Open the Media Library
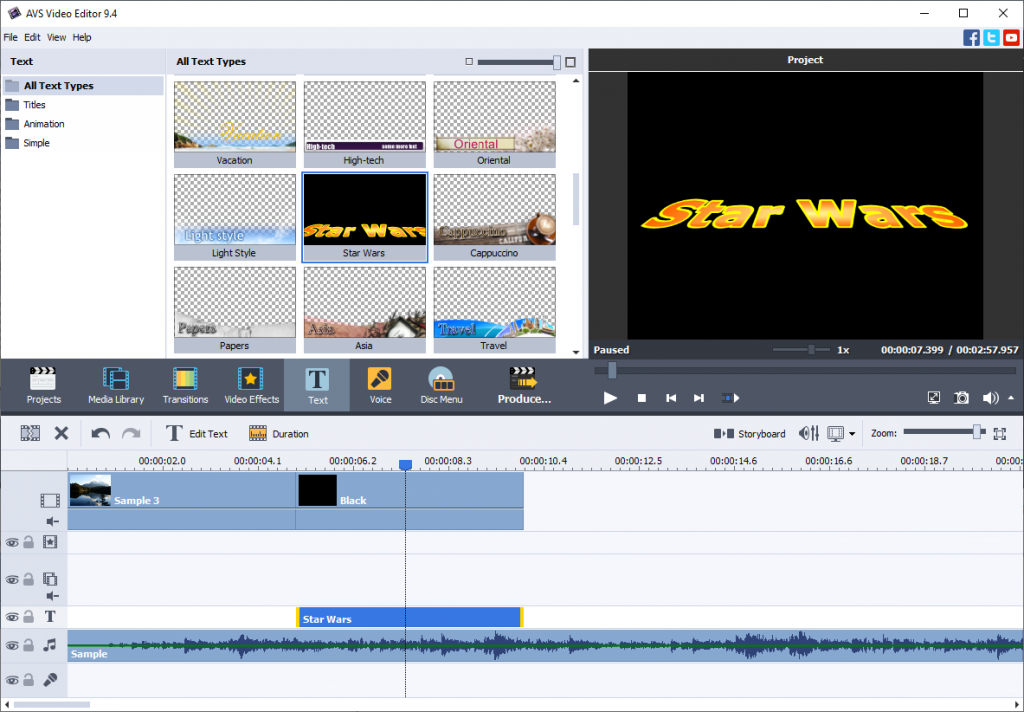 click(x=116, y=386)
